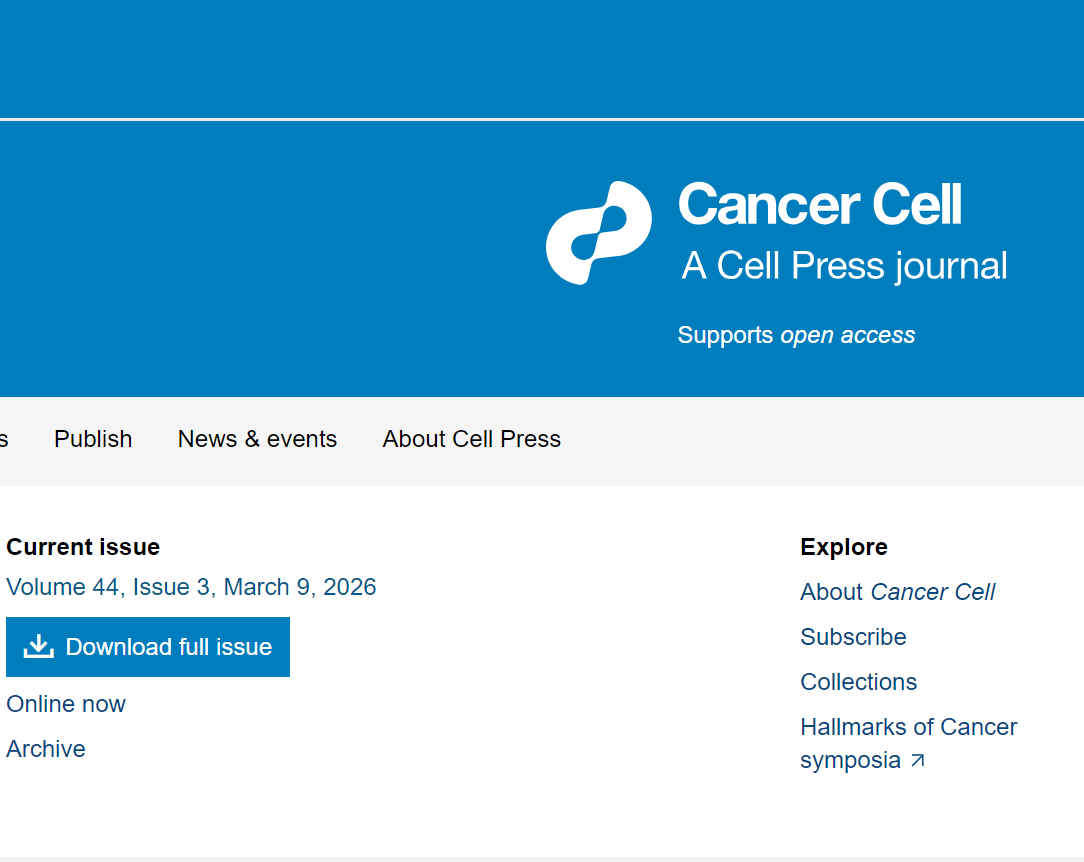This screenshot has height=862, width=1084.
Task: View the Collections page
Action: point(858,682)
